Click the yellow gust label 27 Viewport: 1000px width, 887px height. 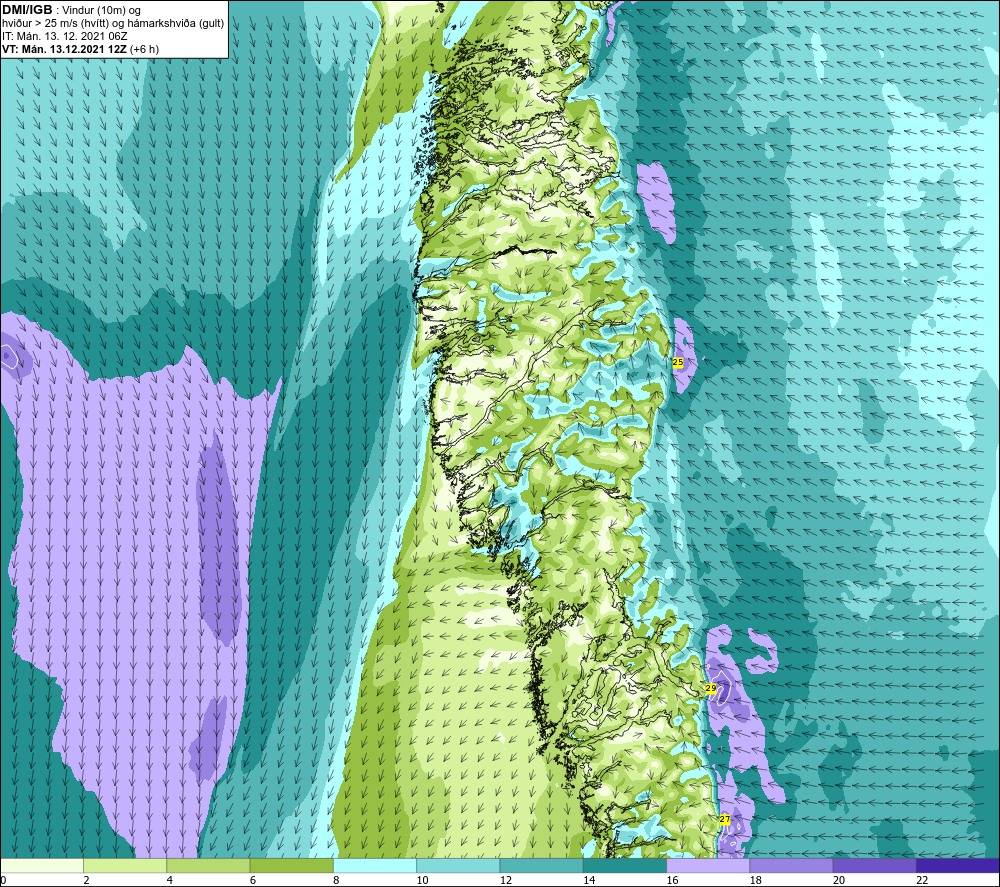pos(724,819)
